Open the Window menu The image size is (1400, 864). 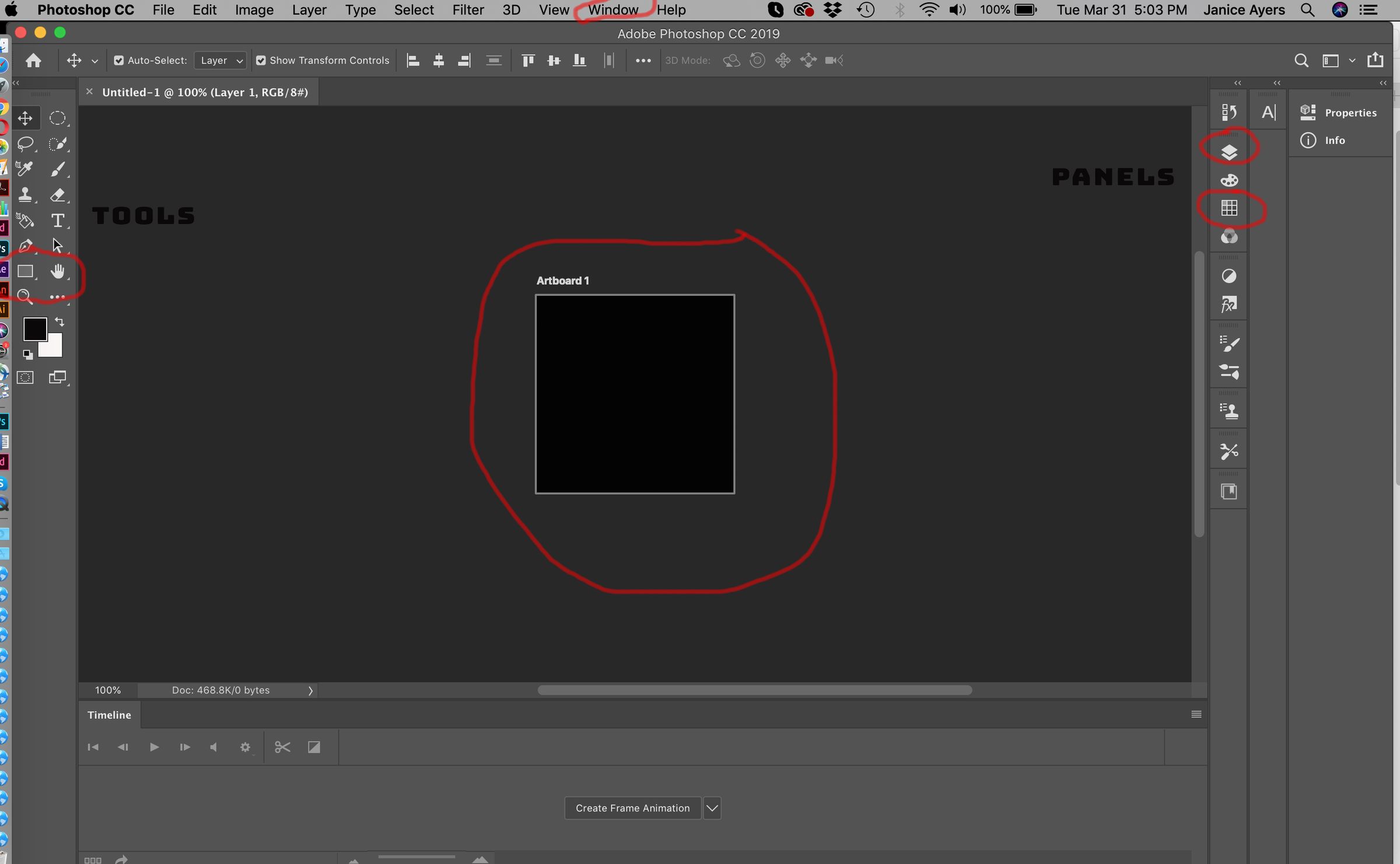pos(612,10)
